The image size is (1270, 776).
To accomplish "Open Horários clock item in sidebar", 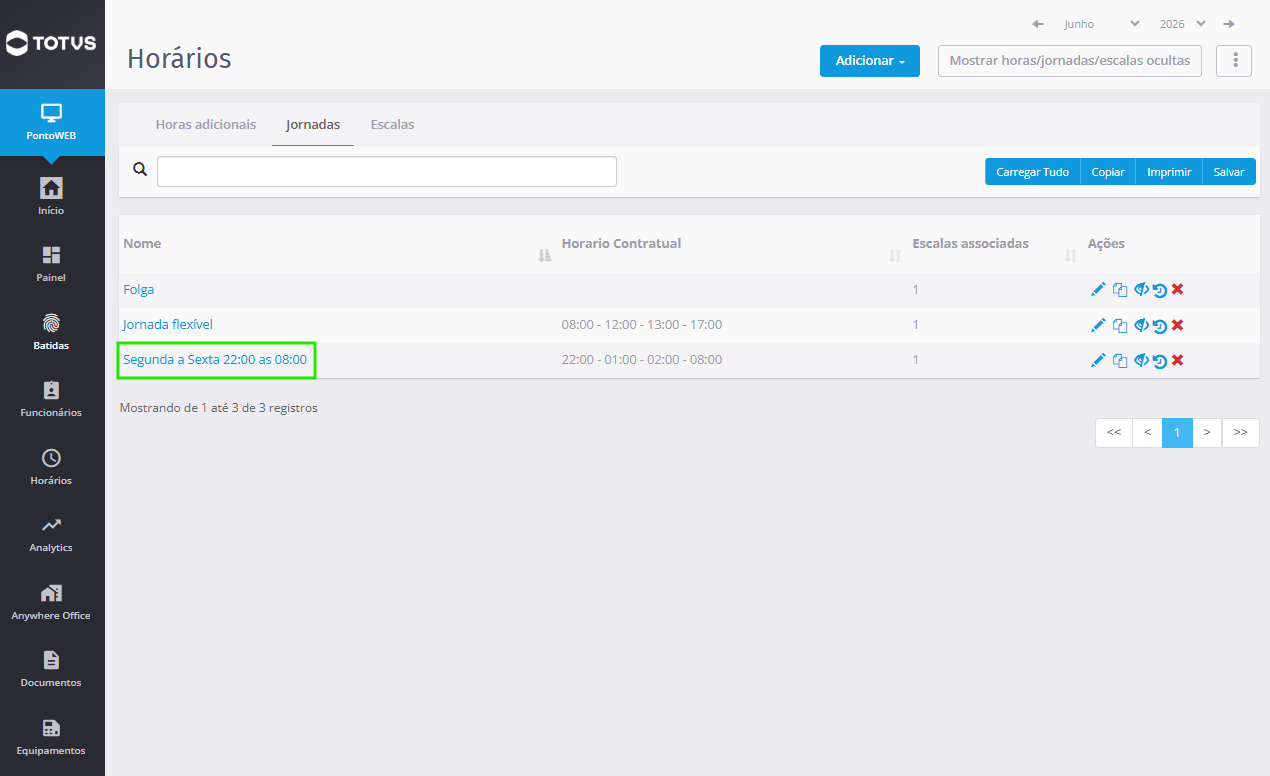I will [51, 467].
